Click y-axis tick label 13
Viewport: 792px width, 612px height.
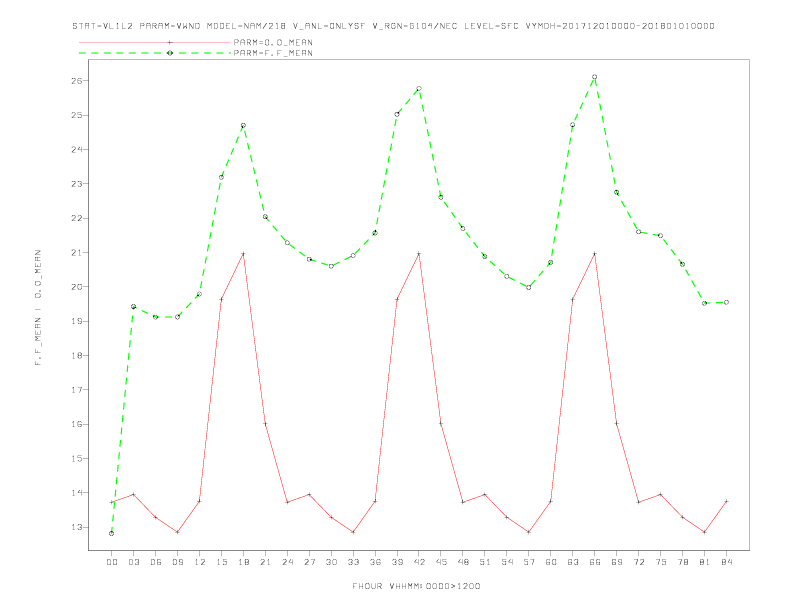click(x=79, y=527)
